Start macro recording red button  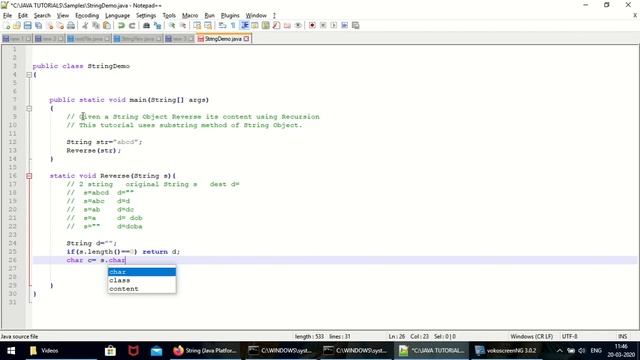point(312,25)
